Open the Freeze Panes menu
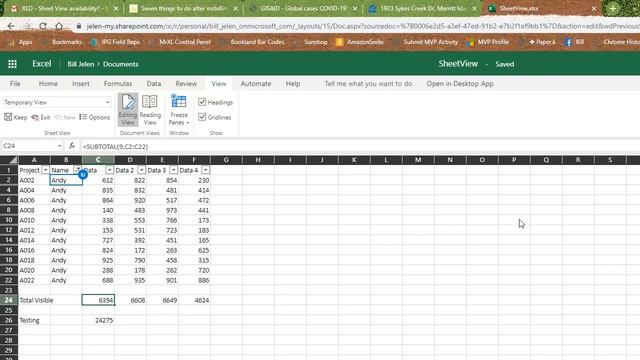640x360 pixels. [x=179, y=109]
